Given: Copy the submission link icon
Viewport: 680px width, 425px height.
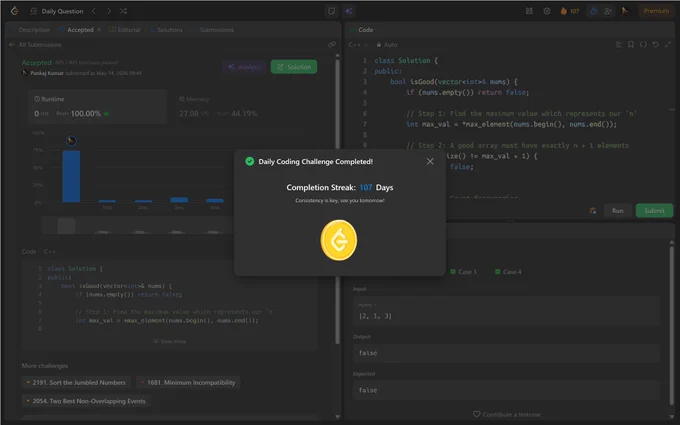Looking at the screenshot, I should (x=332, y=44).
